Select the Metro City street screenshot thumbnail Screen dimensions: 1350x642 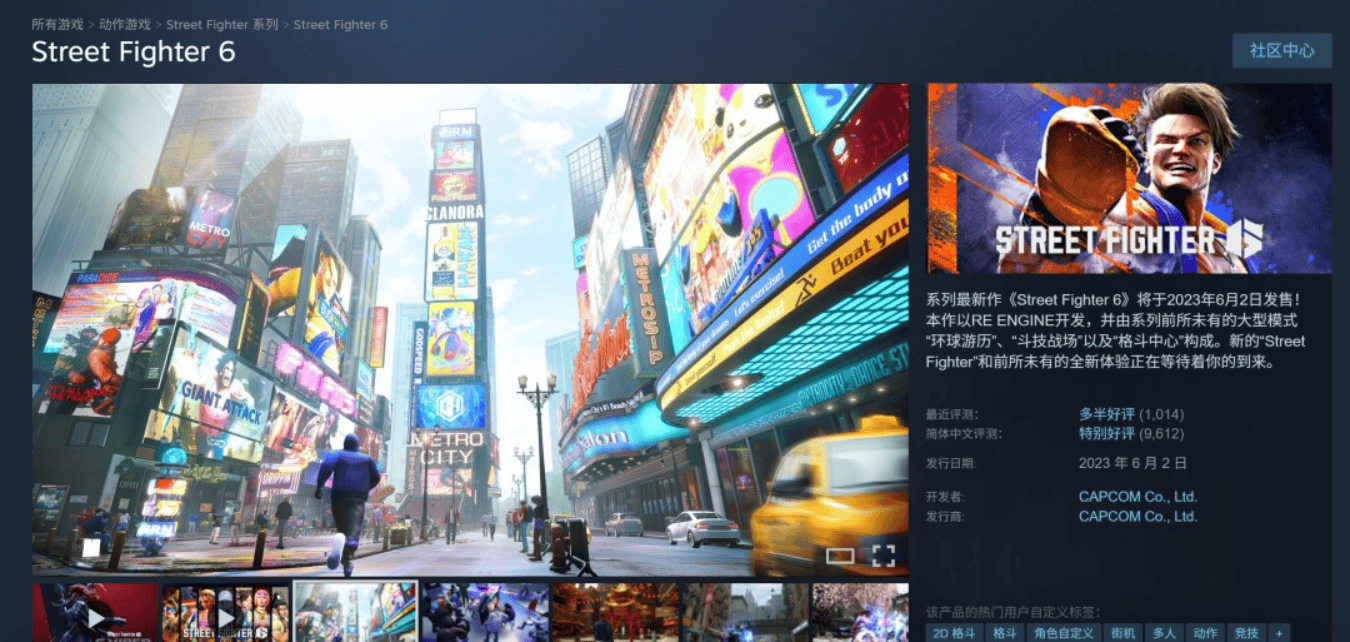355,612
